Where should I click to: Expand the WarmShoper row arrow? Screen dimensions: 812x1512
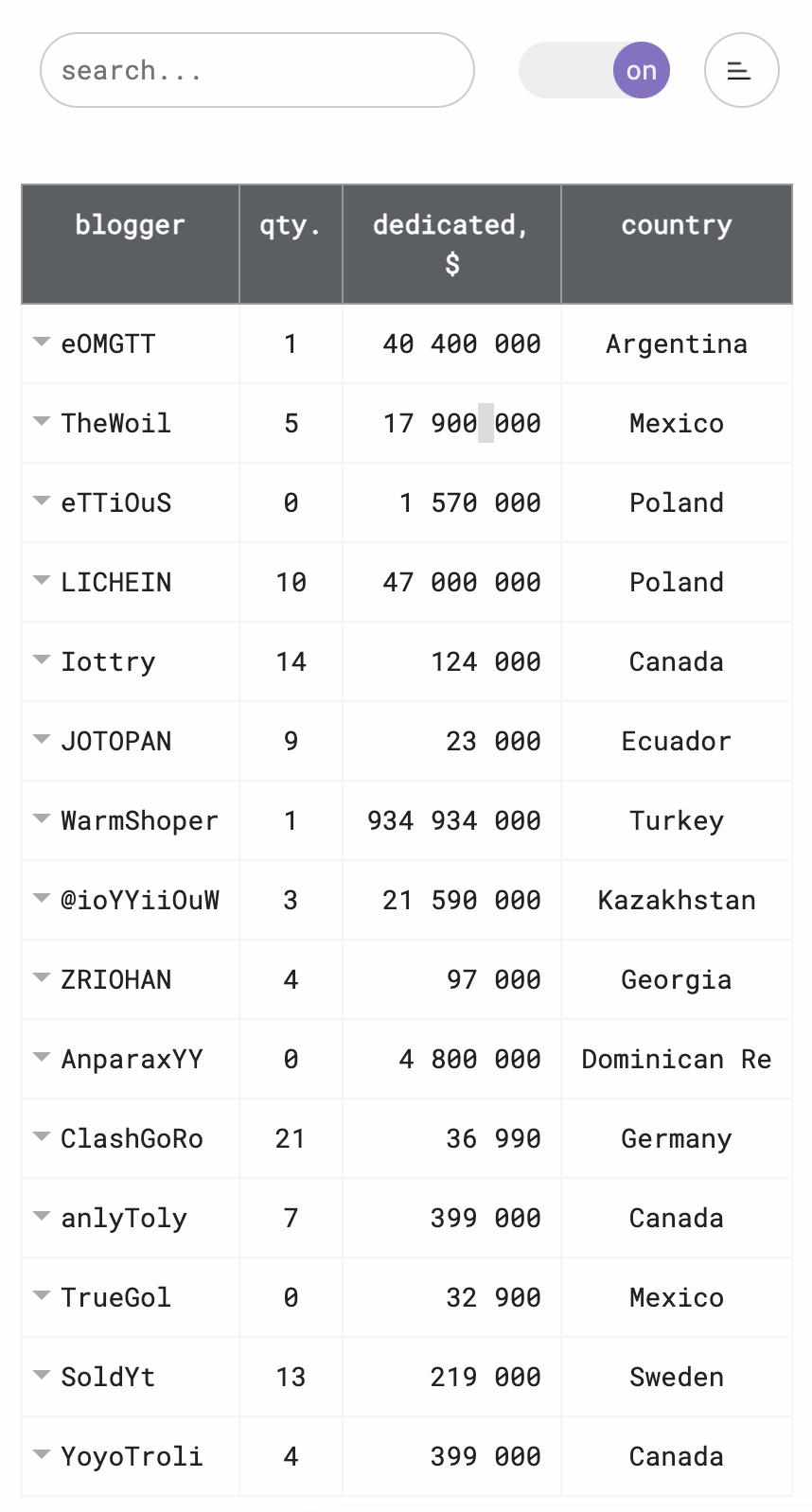41,818
